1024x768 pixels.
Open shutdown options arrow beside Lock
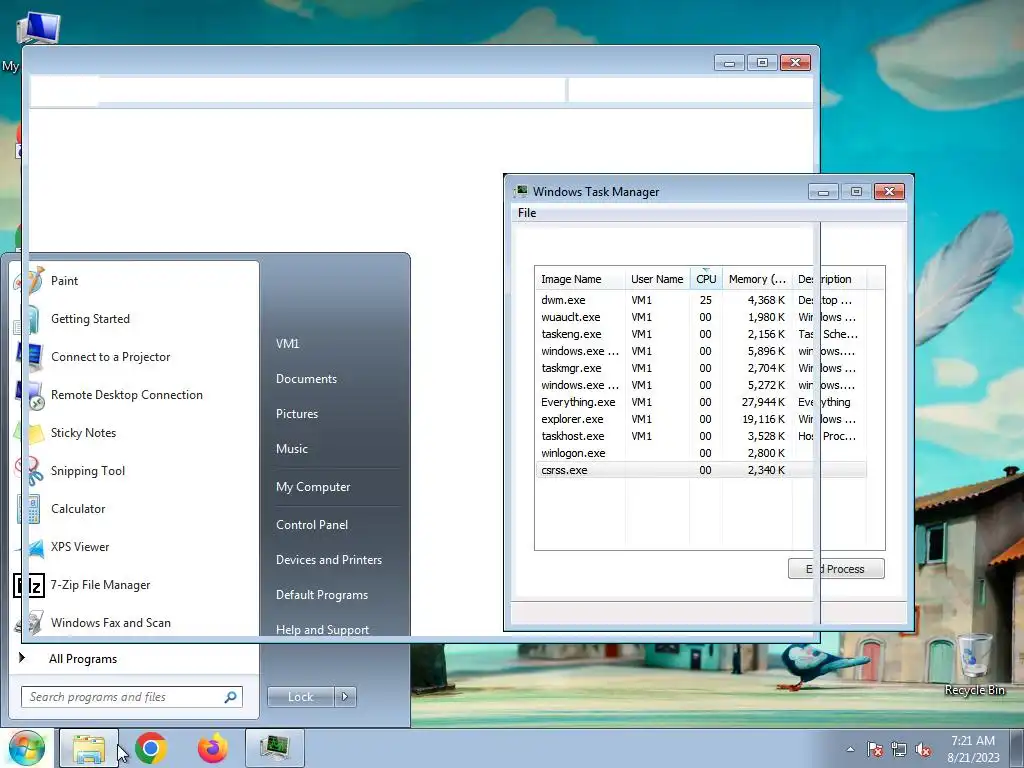pos(345,697)
